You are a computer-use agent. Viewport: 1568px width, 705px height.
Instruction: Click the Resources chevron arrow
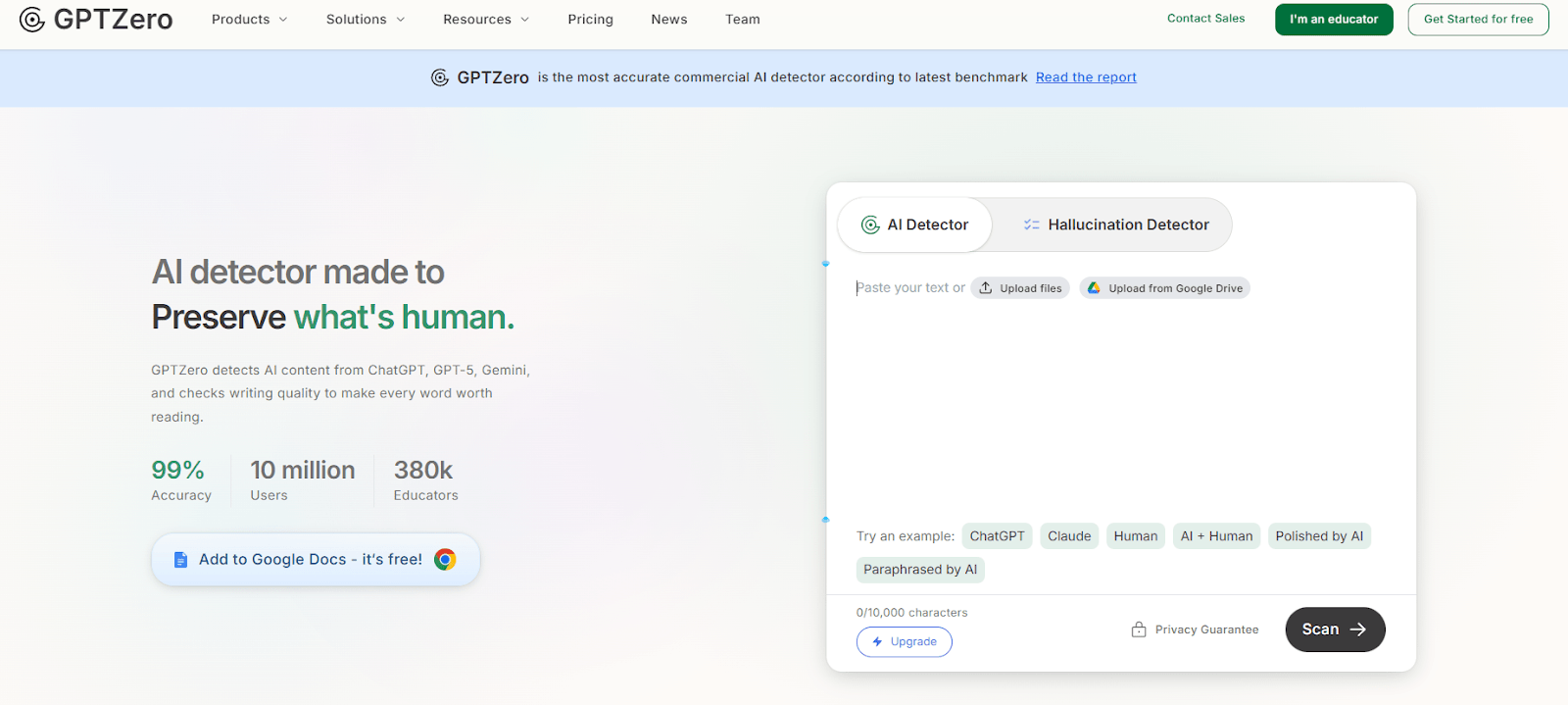pyautogui.click(x=524, y=20)
